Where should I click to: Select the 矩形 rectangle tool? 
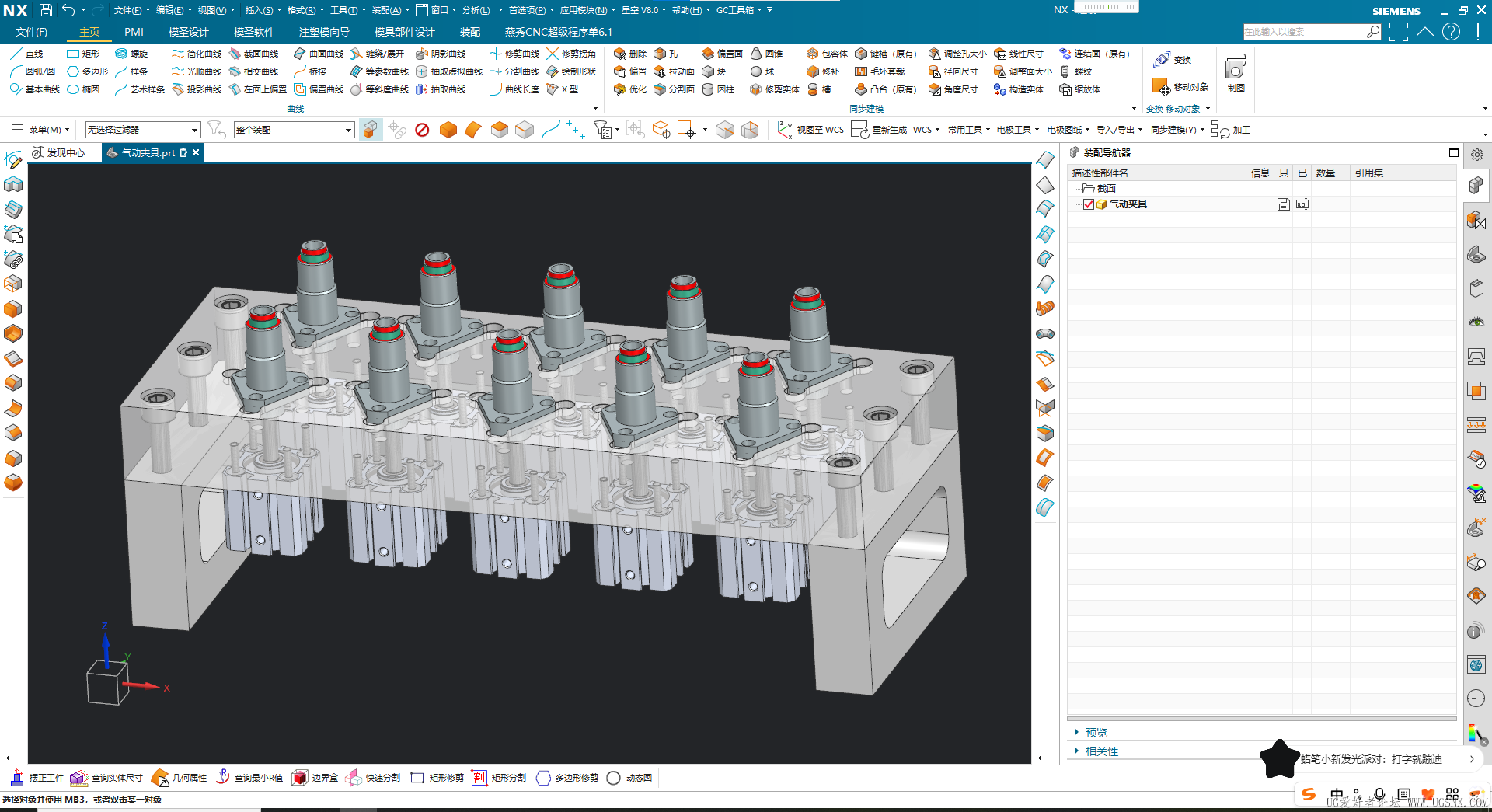pyautogui.click(x=83, y=54)
